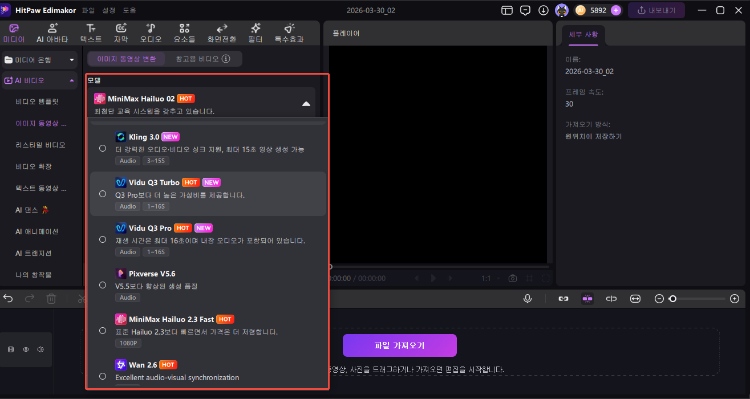Click the undo arrow icon
Viewport: 750px width, 399px height.
(x=8, y=299)
